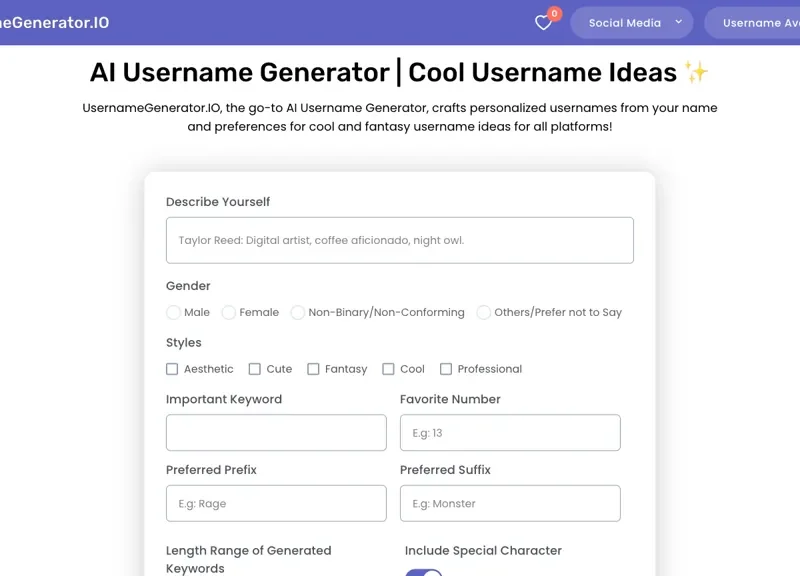800x576 pixels.
Task: Click the Preferred Prefix field
Action: point(276,503)
